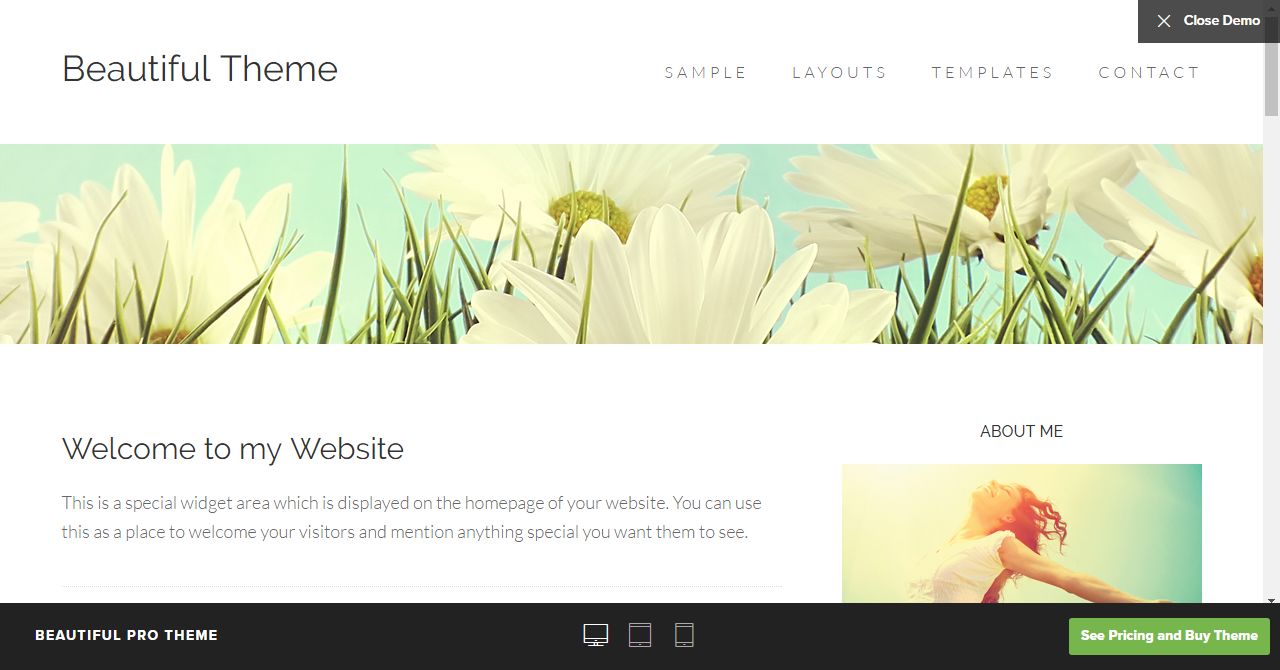Click the daisy header banner image

[x=632, y=244]
